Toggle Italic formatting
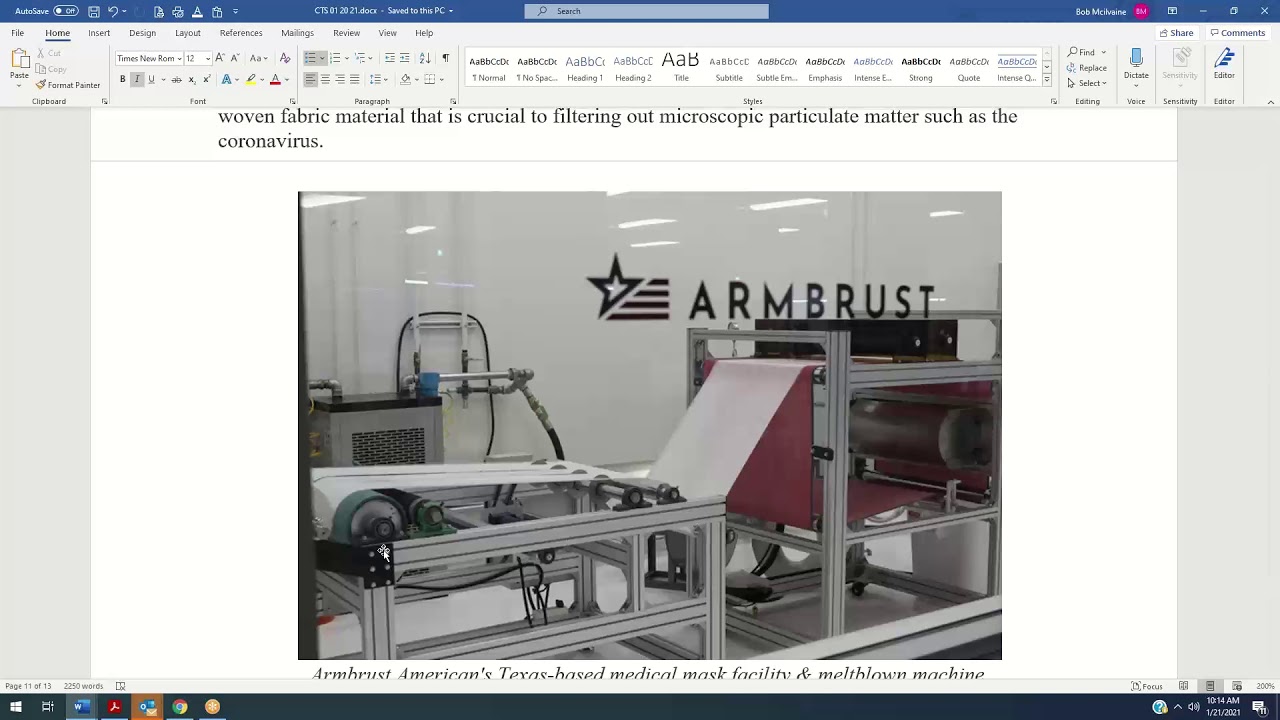 pos(137,79)
